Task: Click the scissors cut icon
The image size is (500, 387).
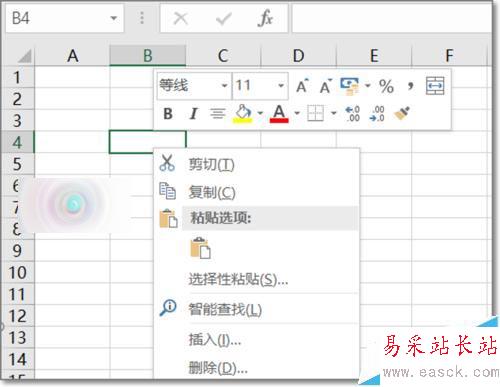Action: 167,163
